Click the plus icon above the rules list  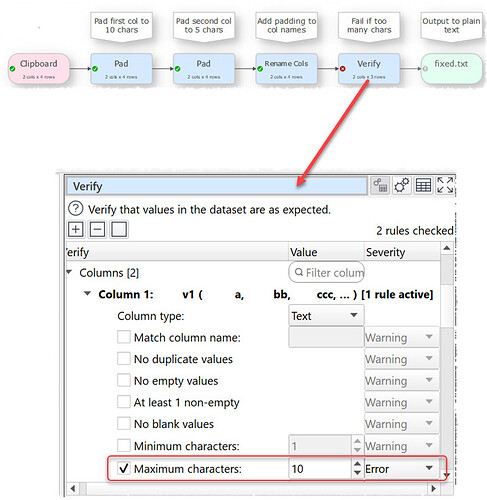(x=76, y=229)
